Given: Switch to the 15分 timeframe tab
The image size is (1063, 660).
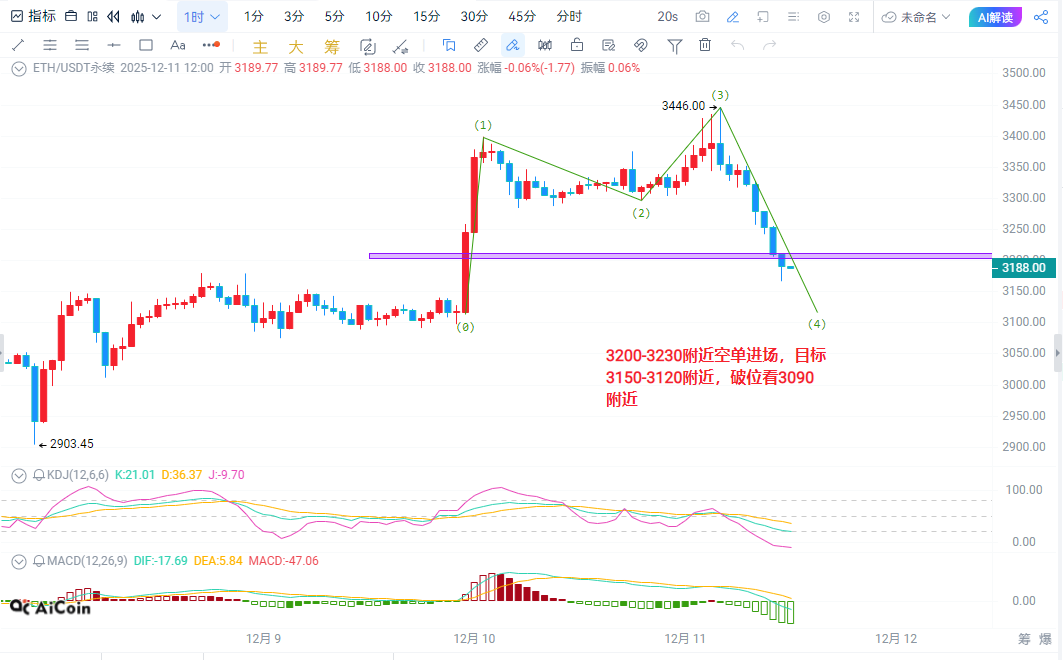Looking at the screenshot, I should [426, 17].
